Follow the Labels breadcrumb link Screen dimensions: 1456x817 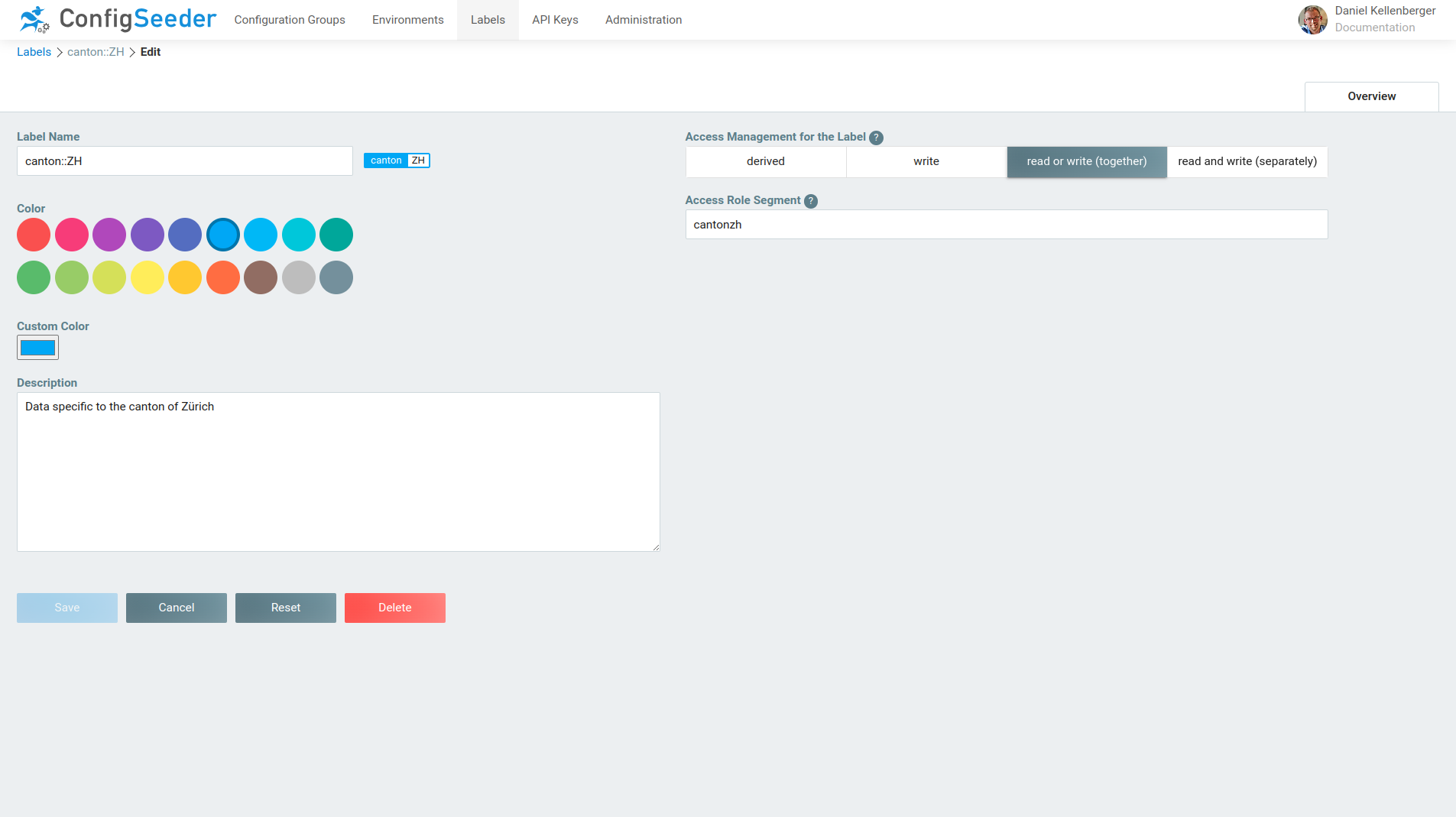point(34,52)
